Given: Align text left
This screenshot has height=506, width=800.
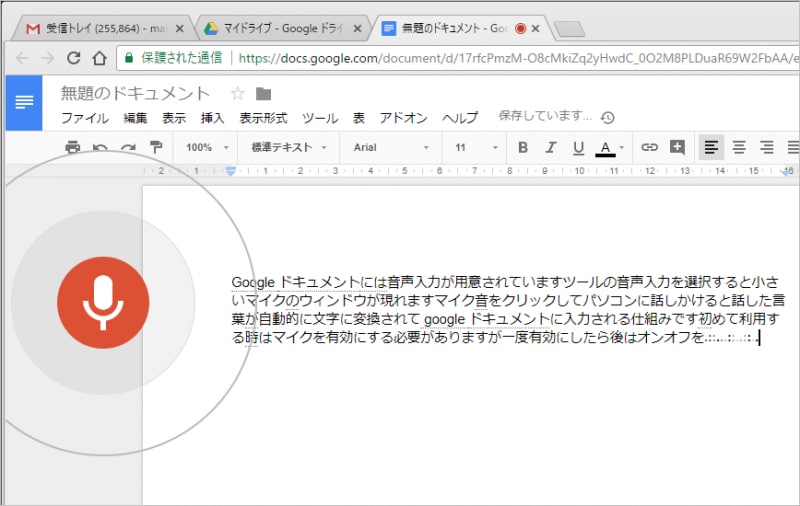Looking at the screenshot, I should point(711,147).
